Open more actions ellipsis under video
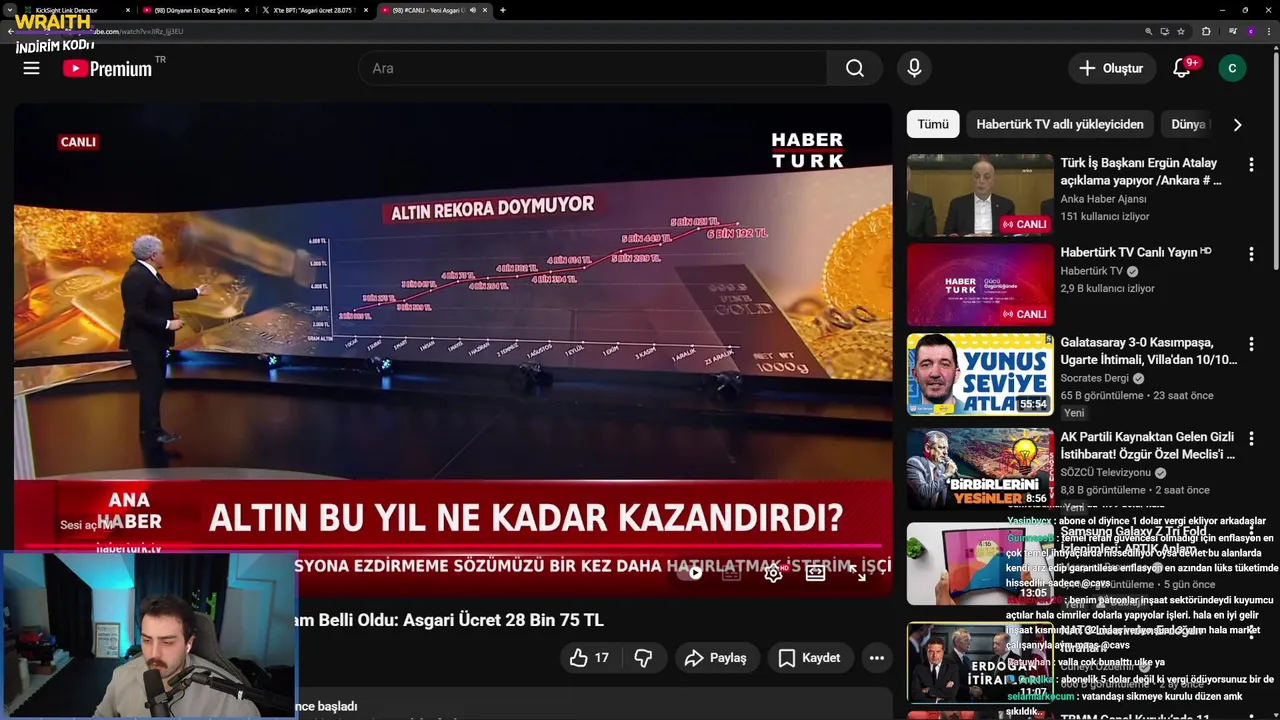 pos(876,657)
